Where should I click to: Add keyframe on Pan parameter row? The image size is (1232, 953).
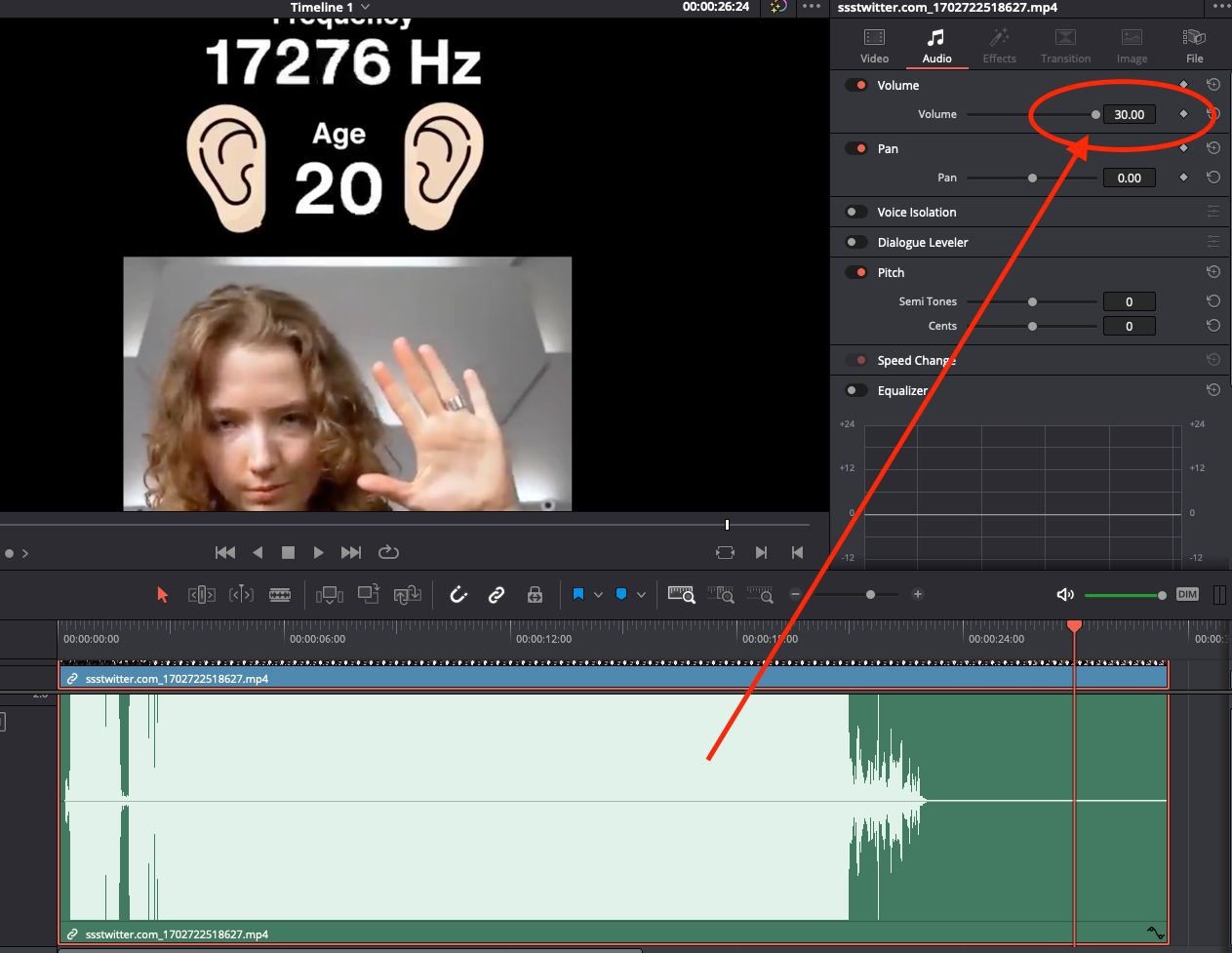pyautogui.click(x=1183, y=178)
